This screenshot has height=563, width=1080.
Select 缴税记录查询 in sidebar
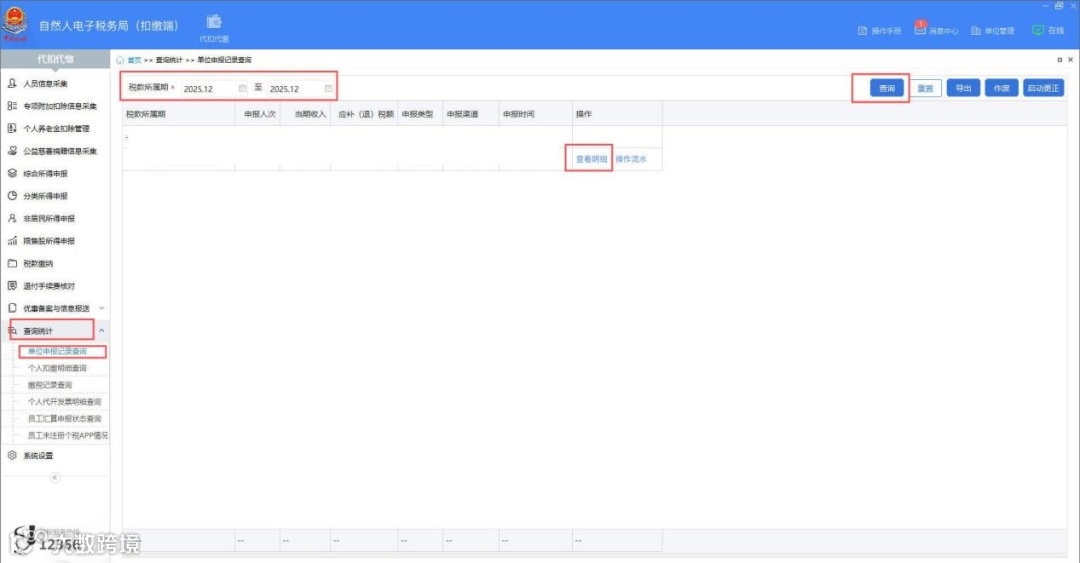pyautogui.click(x=50, y=385)
